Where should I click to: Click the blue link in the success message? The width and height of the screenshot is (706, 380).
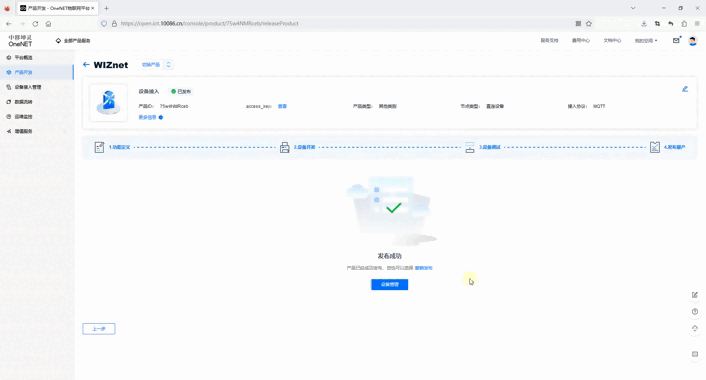pos(423,268)
